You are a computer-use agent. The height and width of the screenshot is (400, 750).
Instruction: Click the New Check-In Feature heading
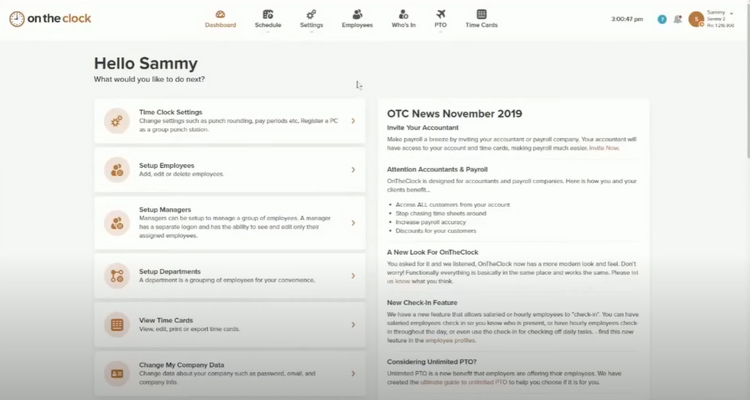point(422,303)
